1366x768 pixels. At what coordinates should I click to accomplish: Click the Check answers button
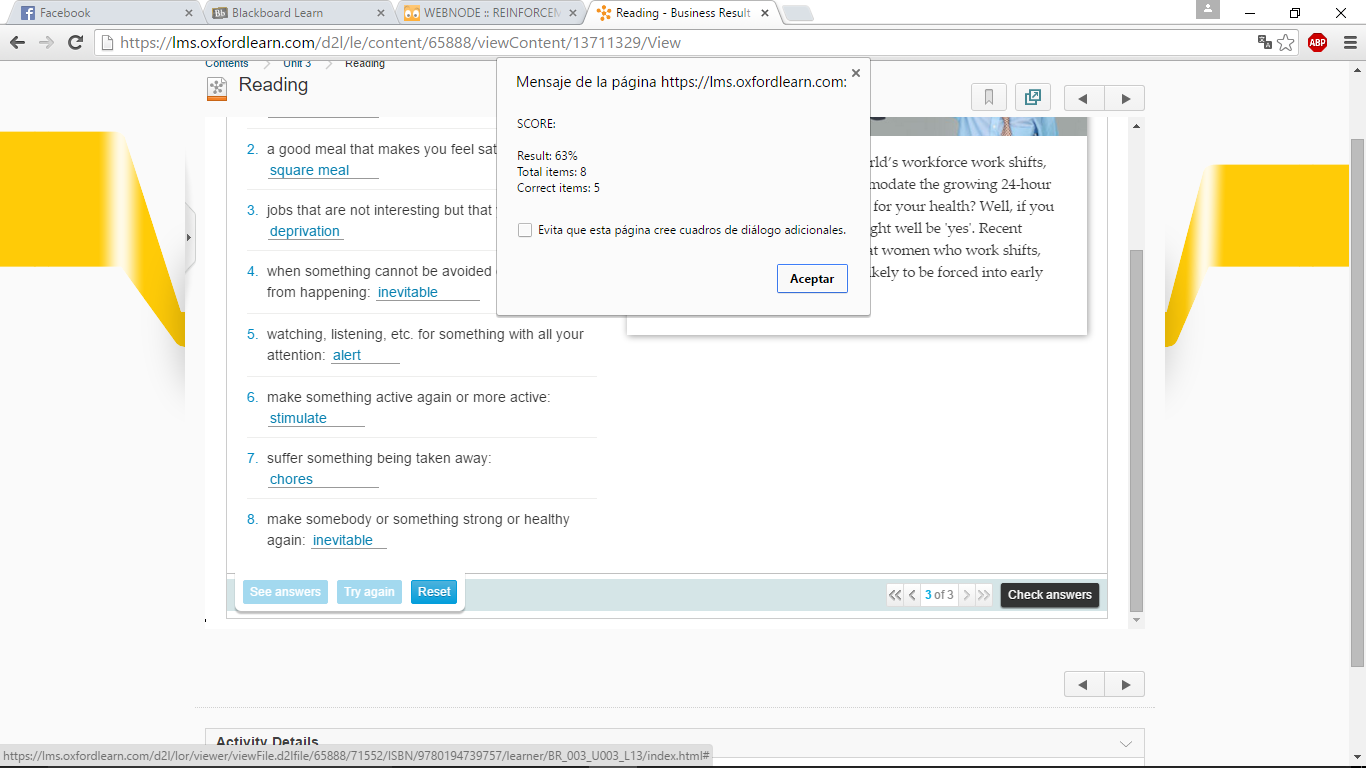tap(1049, 595)
